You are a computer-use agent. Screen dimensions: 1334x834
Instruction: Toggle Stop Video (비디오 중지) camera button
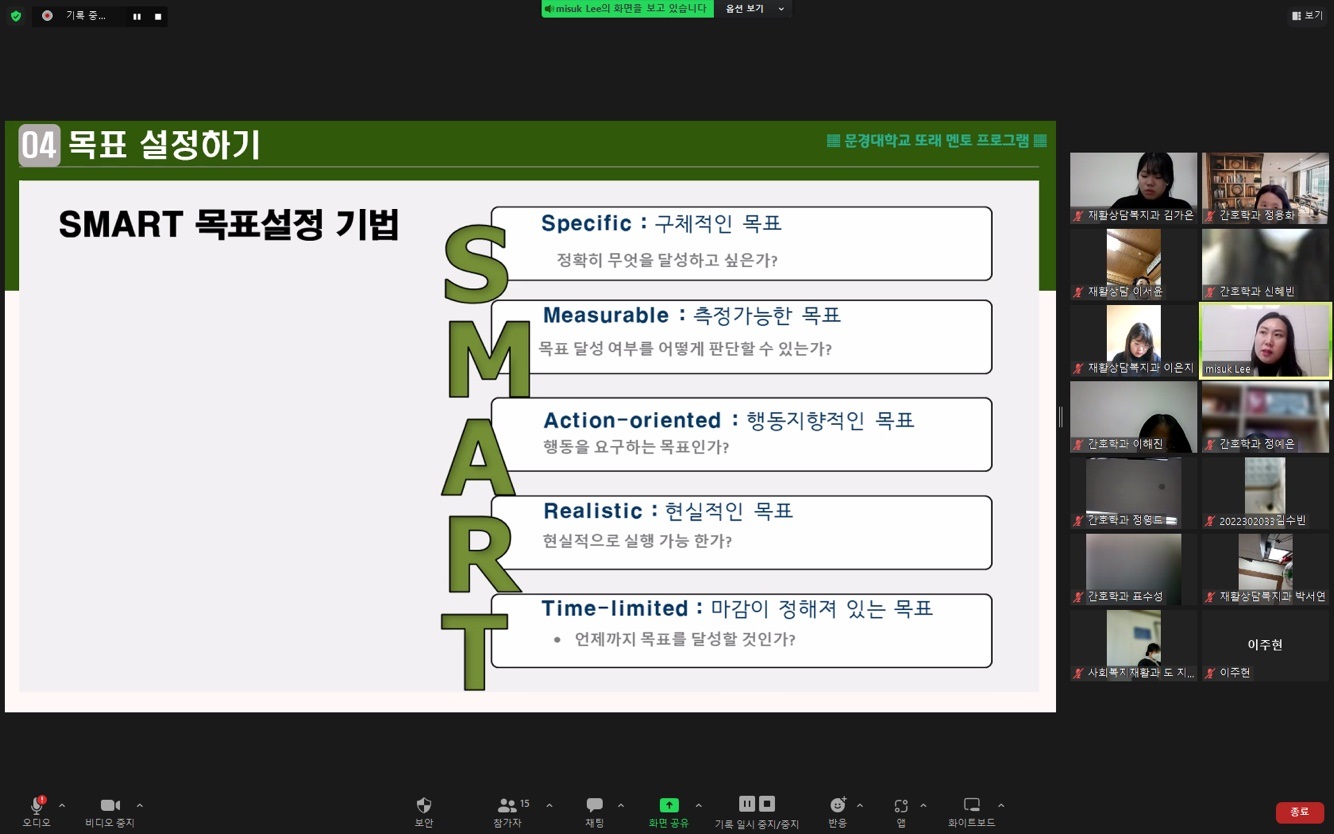[110, 806]
